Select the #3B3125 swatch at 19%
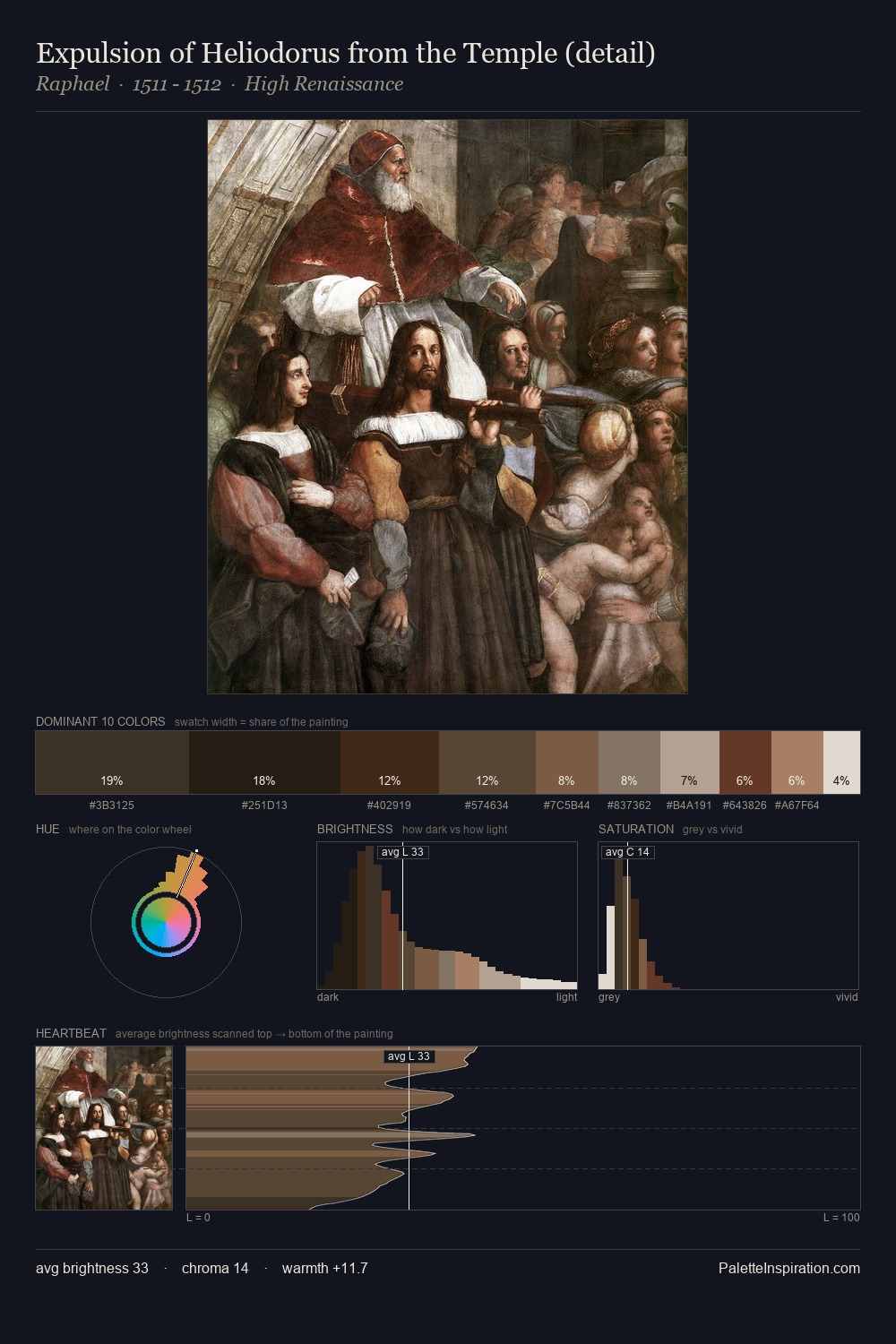This screenshot has height=1344, width=896. pos(112,762)
